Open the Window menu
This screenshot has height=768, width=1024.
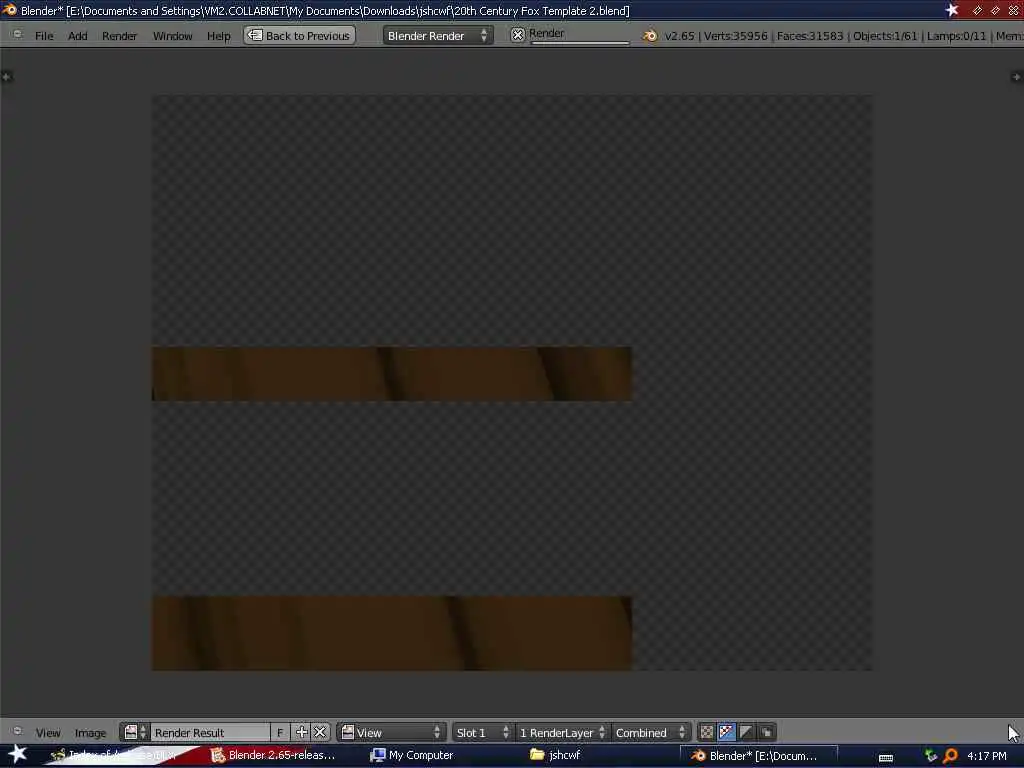pyautogui.click(x=172, y=36)
